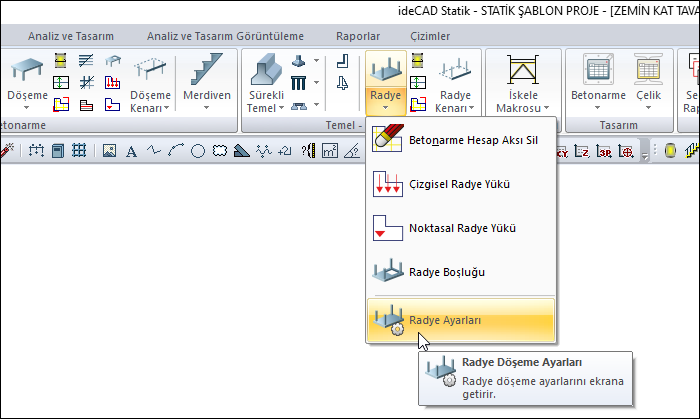Open the Çelik design table button
This screenshot has height=419, width=700.
pyautogui.click(x=648, y=83)
